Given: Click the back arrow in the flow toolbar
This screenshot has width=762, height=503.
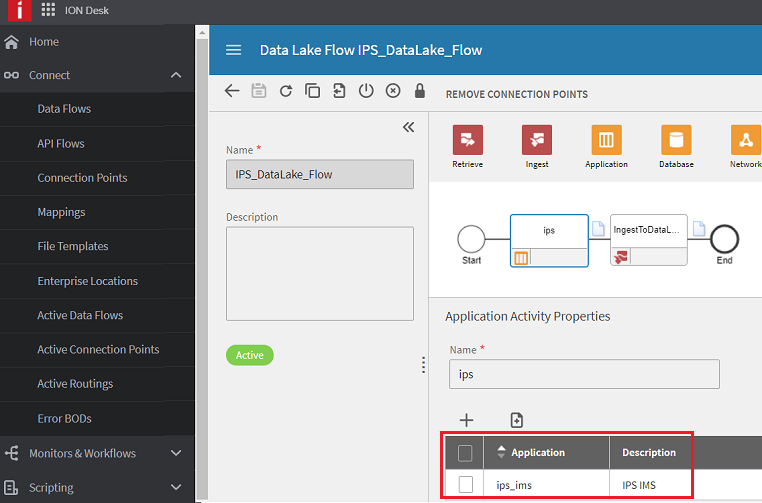Looking at the screenshot, I should [x=232, y=91].
